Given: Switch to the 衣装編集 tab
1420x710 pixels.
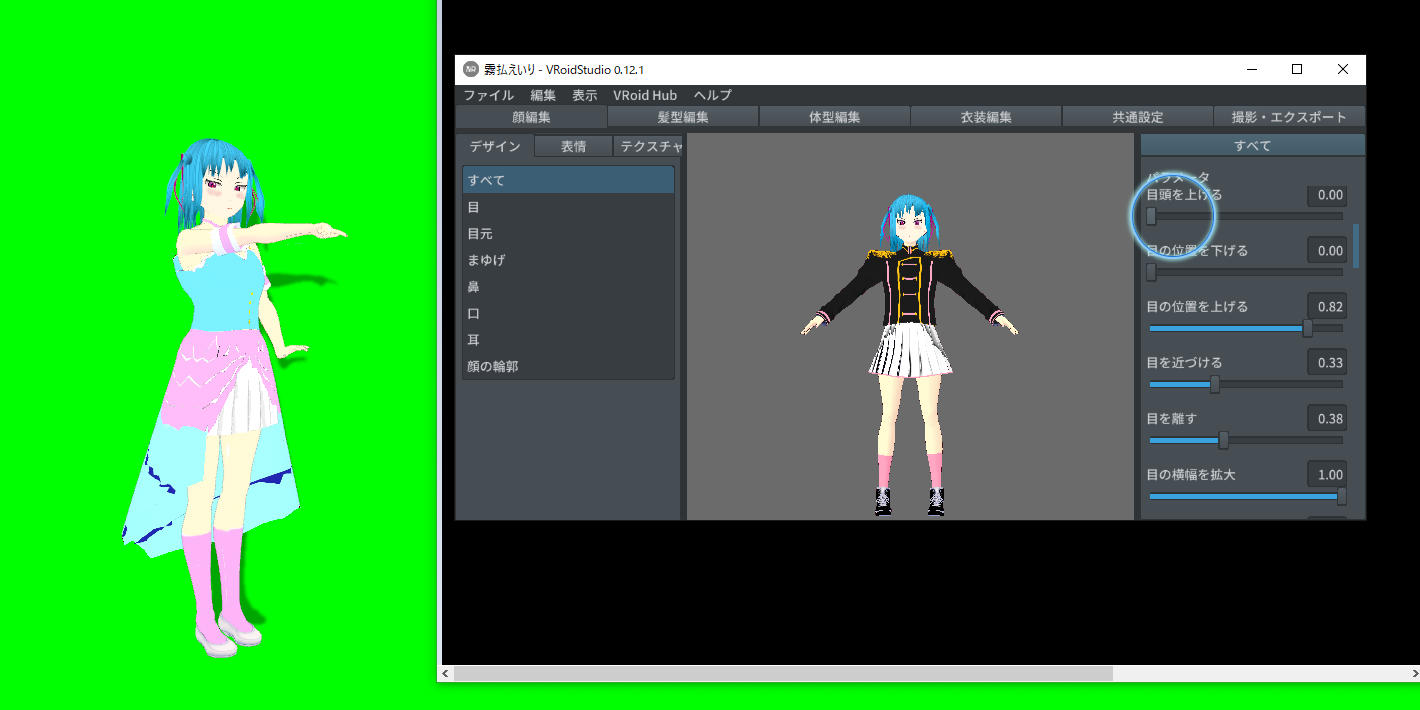Looking at the screenshot, I should 986,117.
